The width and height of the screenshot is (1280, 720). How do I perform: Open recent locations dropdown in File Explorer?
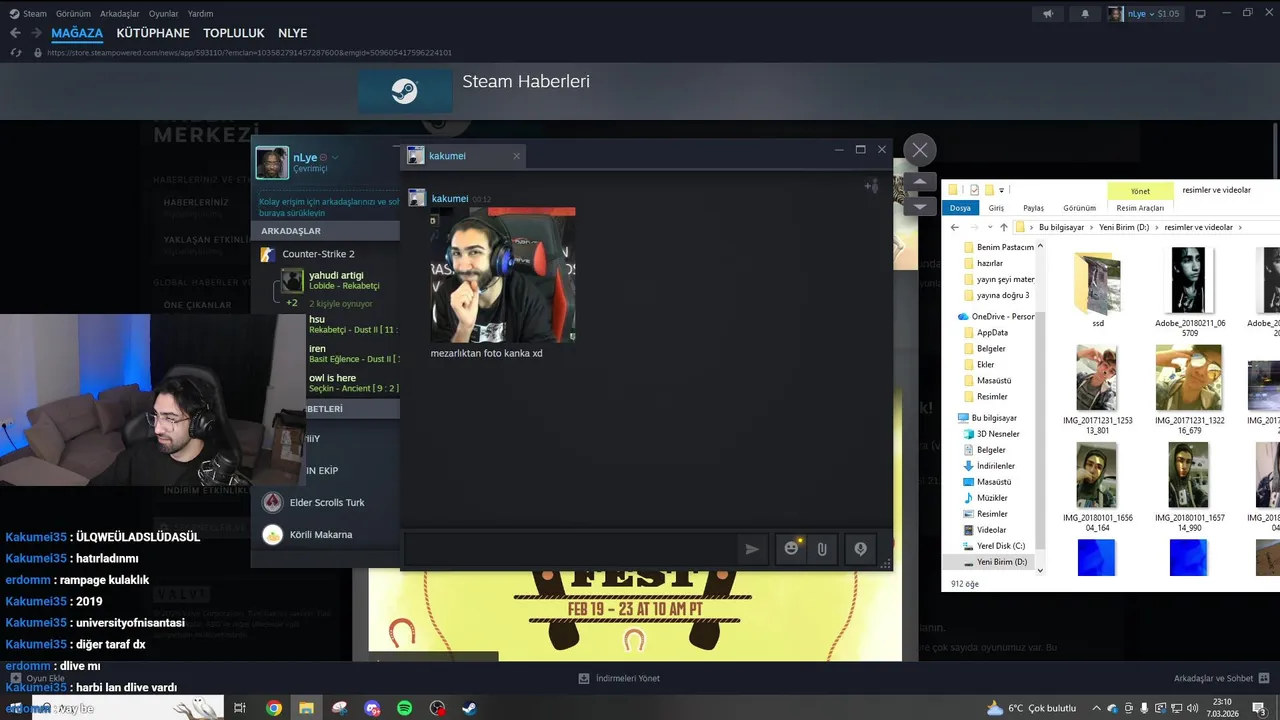coord(989,227)
